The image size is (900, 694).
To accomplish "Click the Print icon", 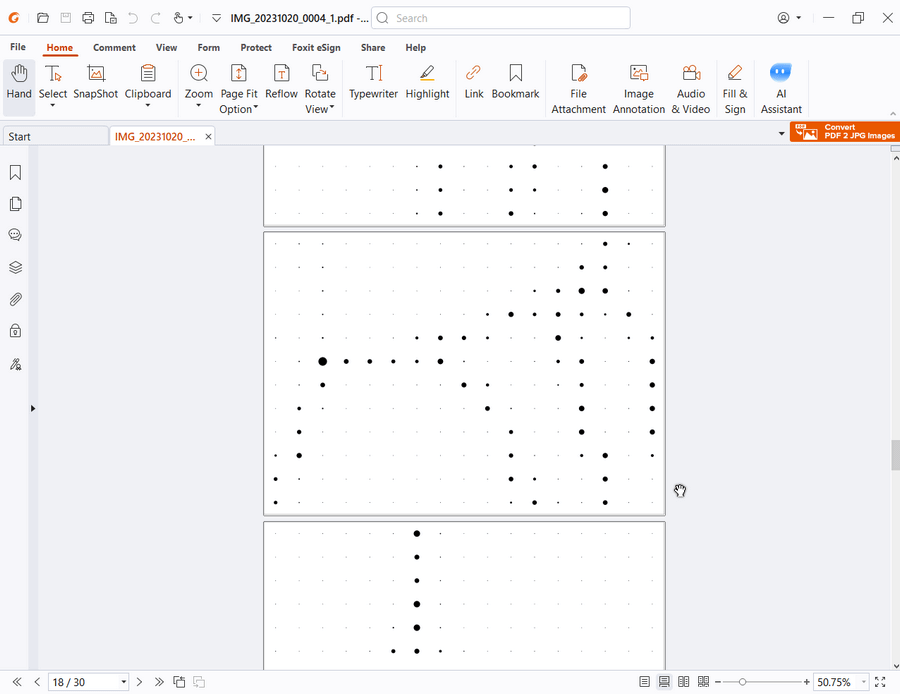I will tap(88, 18).
